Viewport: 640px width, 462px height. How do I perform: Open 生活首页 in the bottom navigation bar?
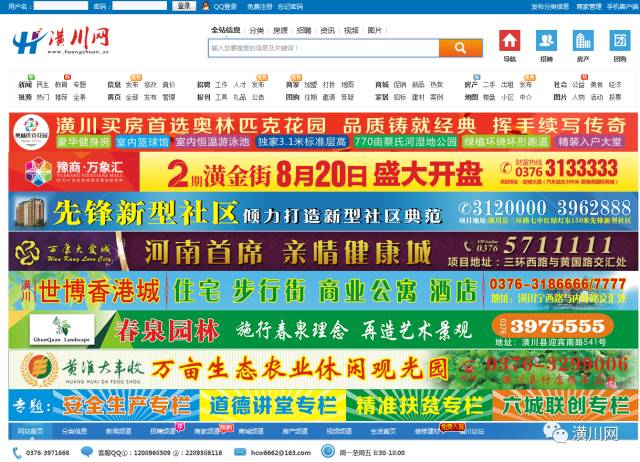383,431
